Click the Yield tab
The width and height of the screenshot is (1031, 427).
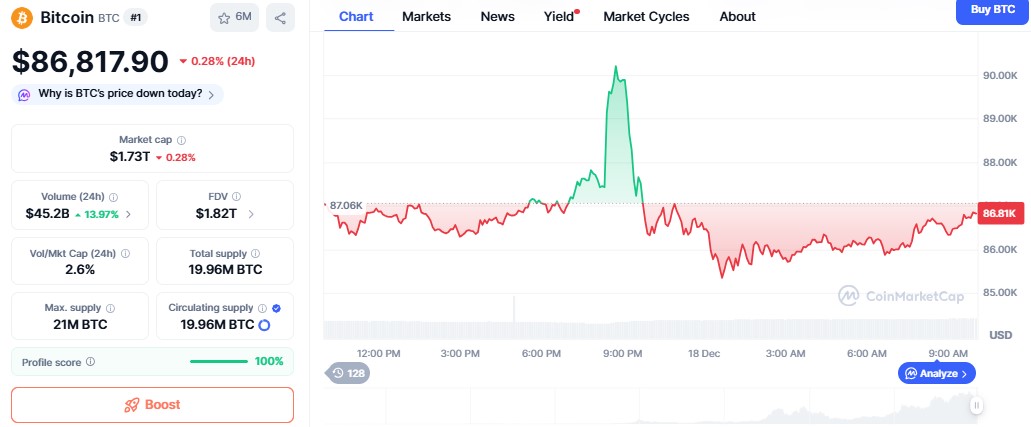559,16
